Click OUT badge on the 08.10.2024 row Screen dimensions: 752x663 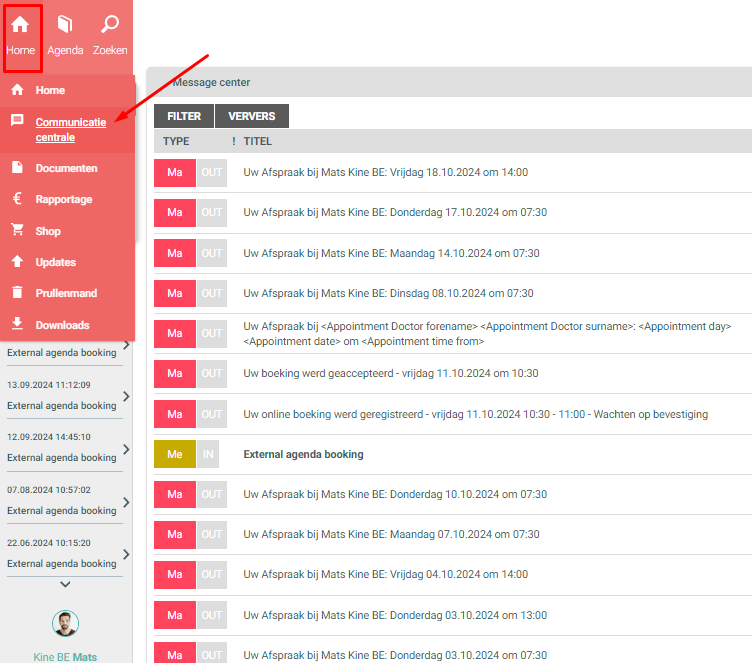click(212, 294)
